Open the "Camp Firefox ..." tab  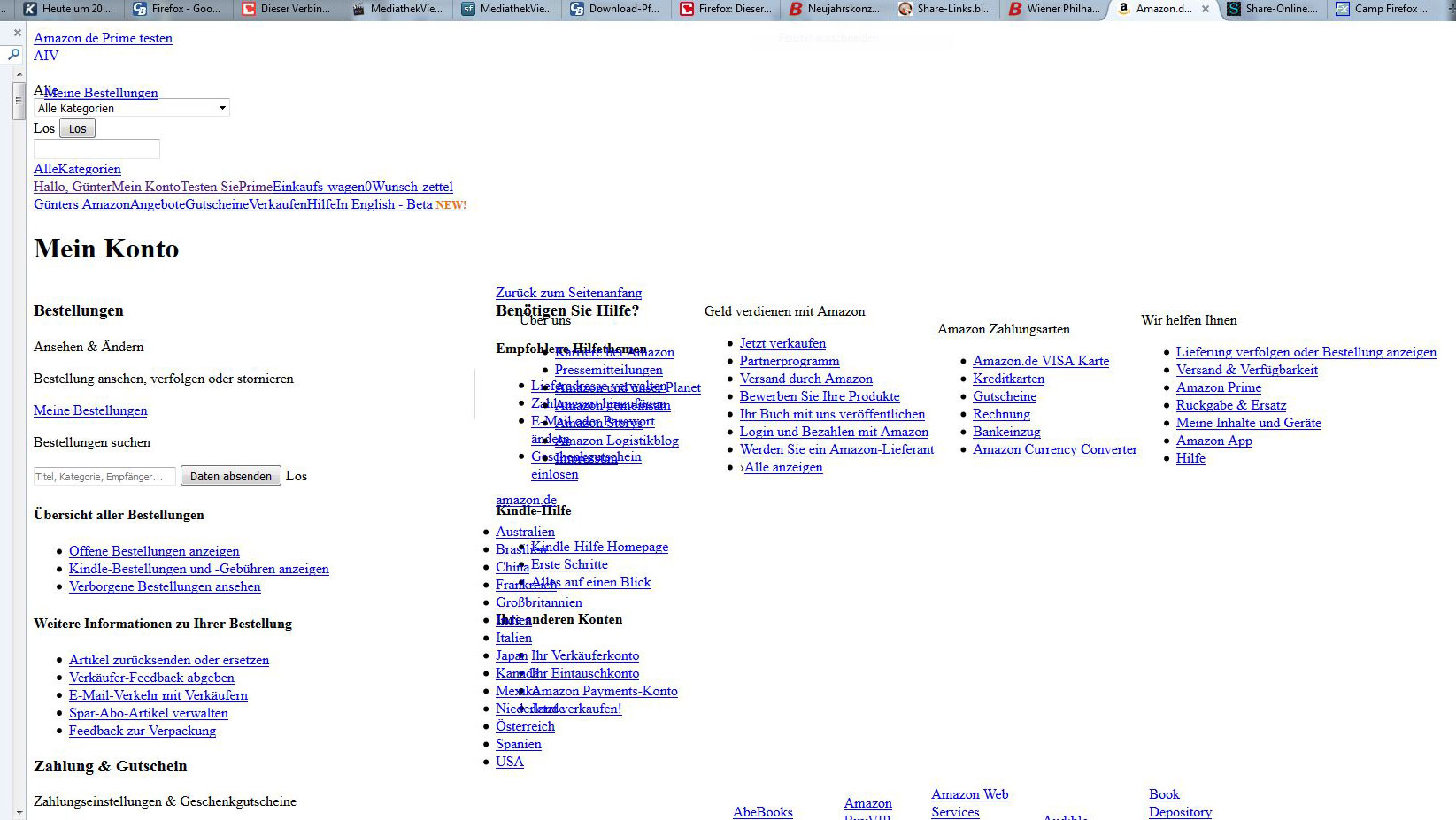1382,9
